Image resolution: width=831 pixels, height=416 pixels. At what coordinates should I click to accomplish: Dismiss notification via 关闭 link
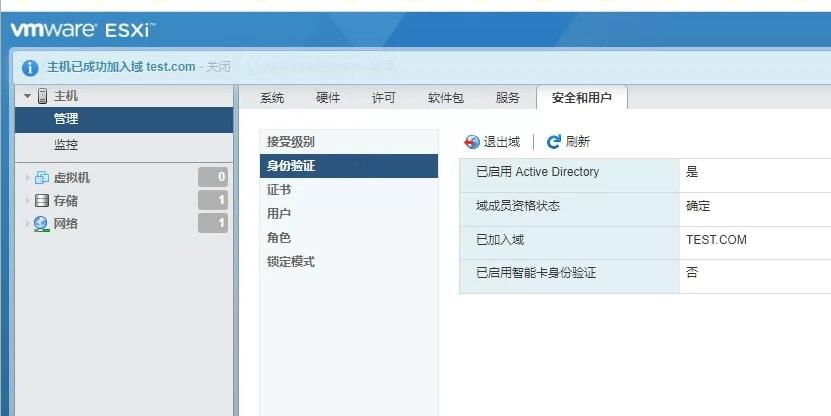pyautogui.click(x=218, y=67)
